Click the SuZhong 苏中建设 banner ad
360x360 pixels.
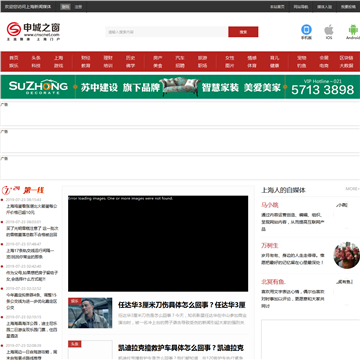pyautogui.click(x=180, y=87)
